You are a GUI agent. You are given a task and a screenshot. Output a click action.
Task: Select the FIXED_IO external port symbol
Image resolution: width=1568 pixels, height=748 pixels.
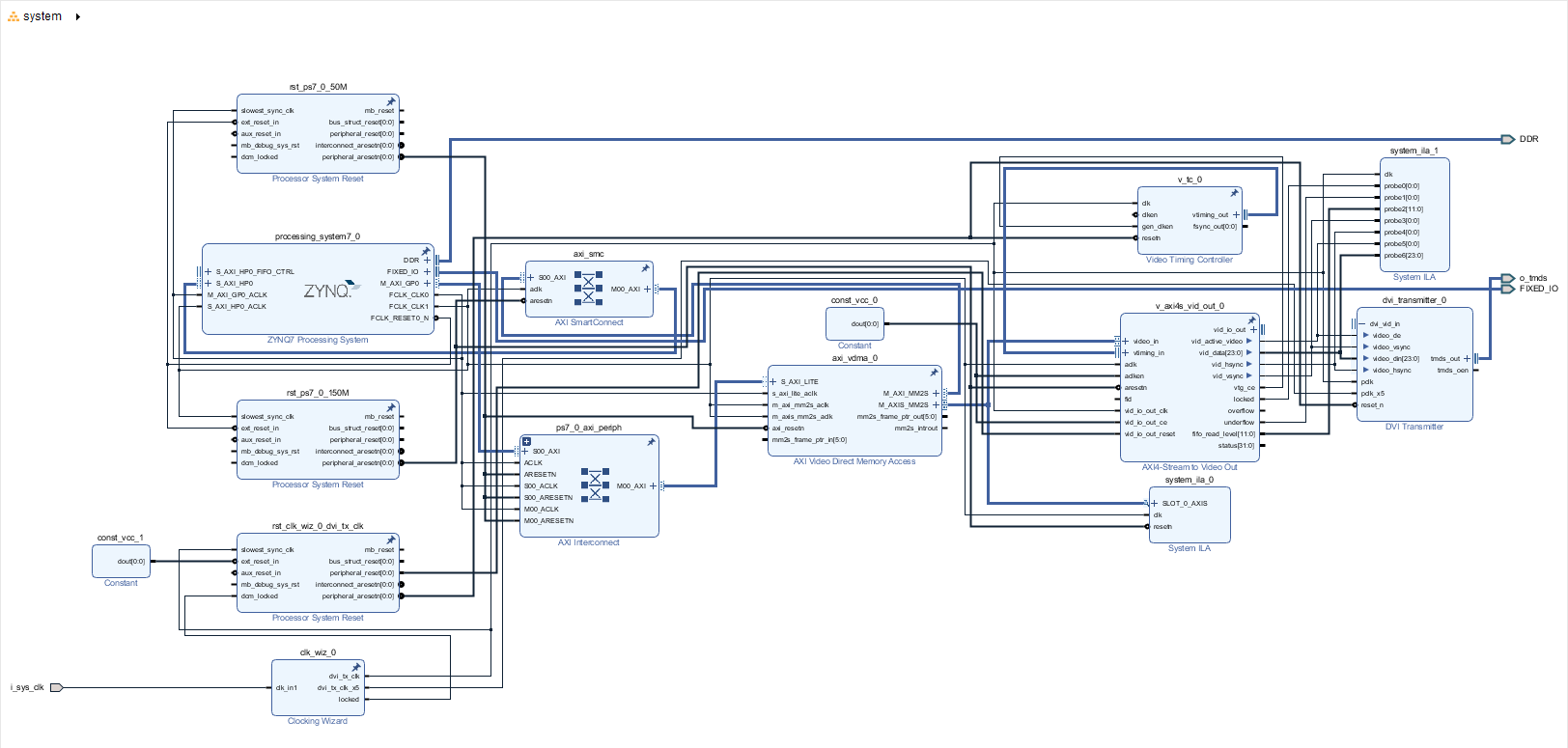point(1507,289)
